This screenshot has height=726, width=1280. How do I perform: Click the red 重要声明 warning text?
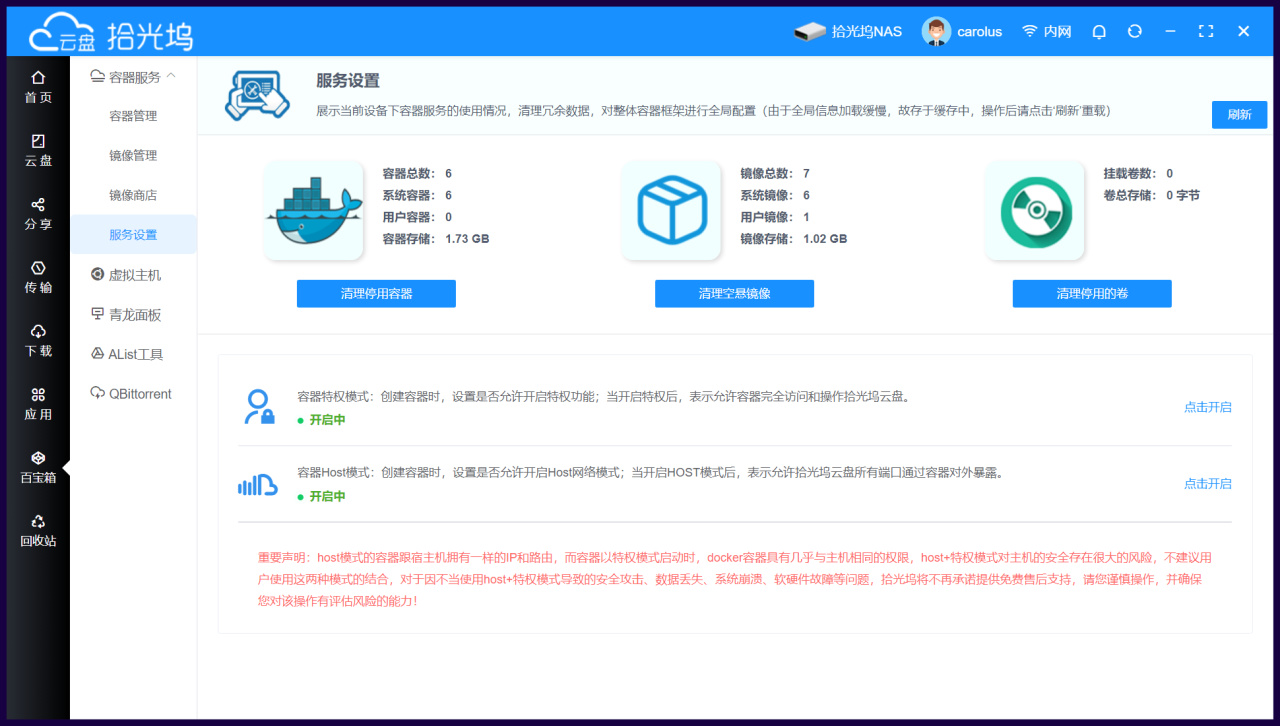coord(735,579)
